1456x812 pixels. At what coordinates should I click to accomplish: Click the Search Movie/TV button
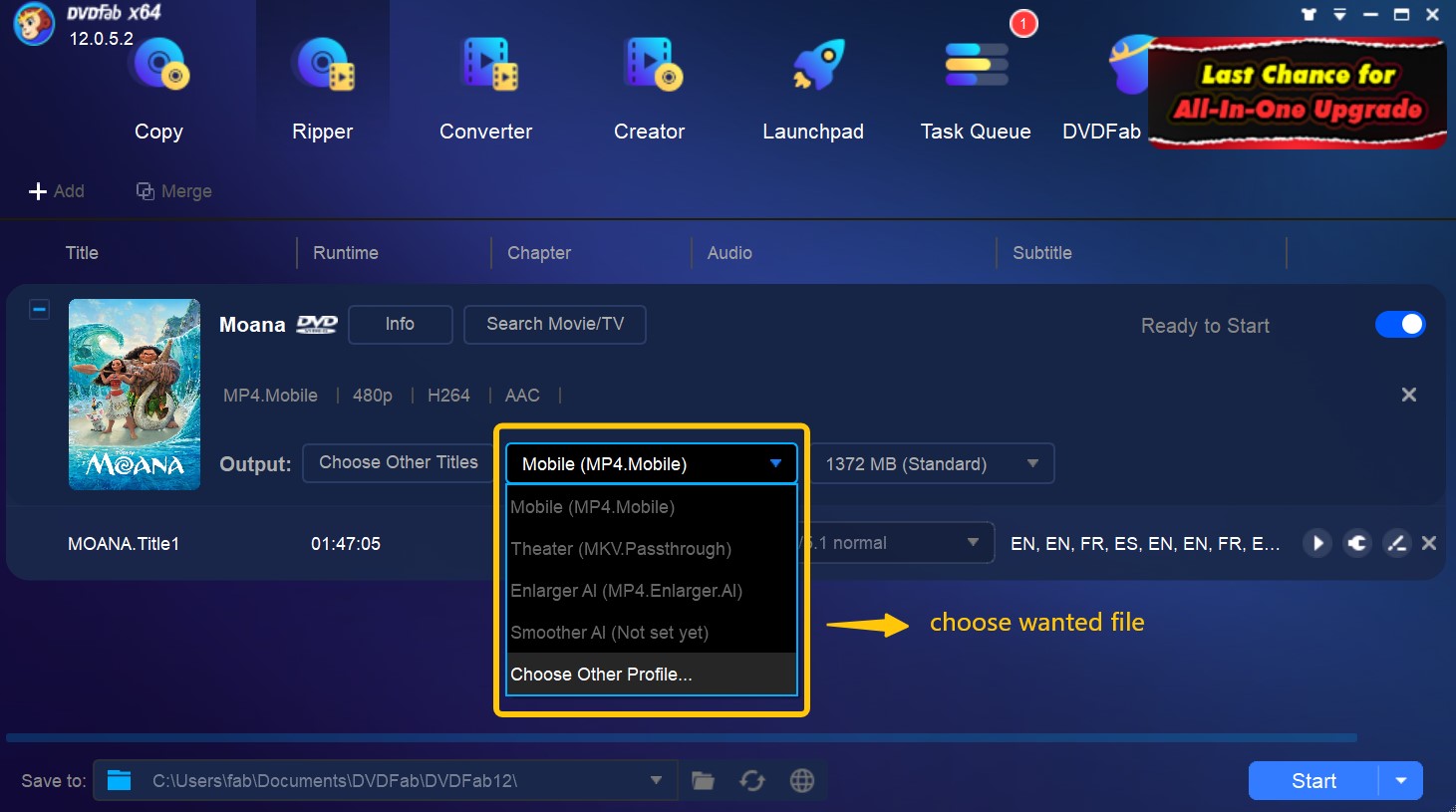pyautogui.click(x=555, y=325)
